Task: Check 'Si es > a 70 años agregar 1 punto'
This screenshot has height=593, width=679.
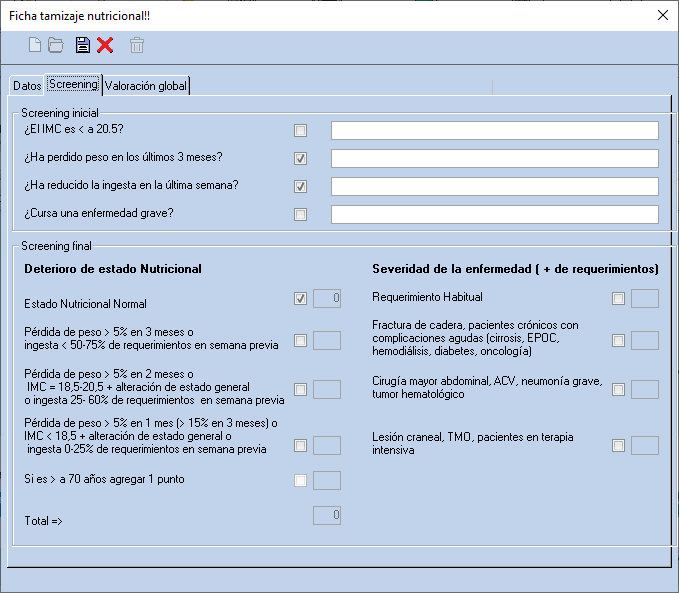Action: click(301, 480)
